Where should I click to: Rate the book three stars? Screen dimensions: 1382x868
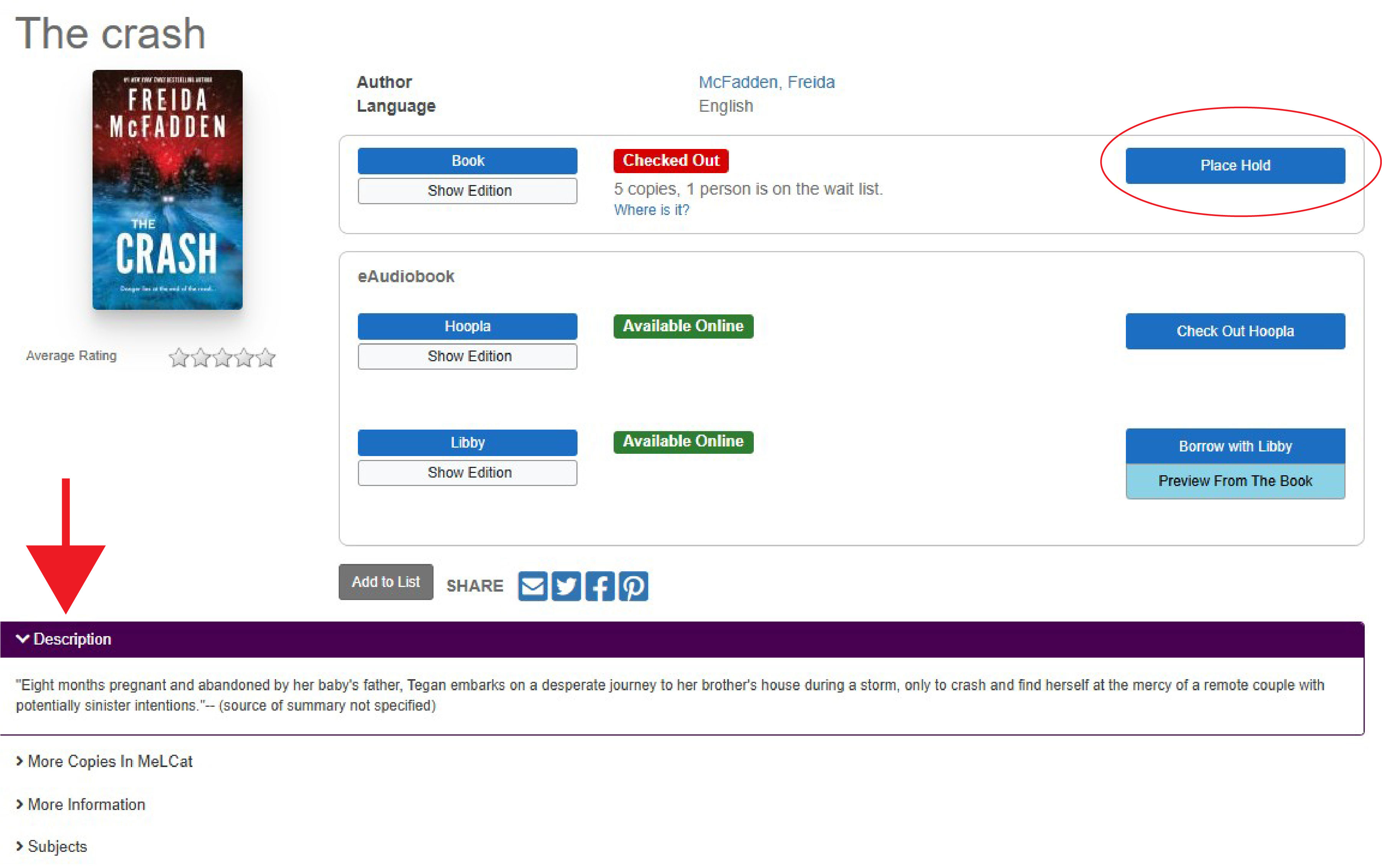coord(222,357)
